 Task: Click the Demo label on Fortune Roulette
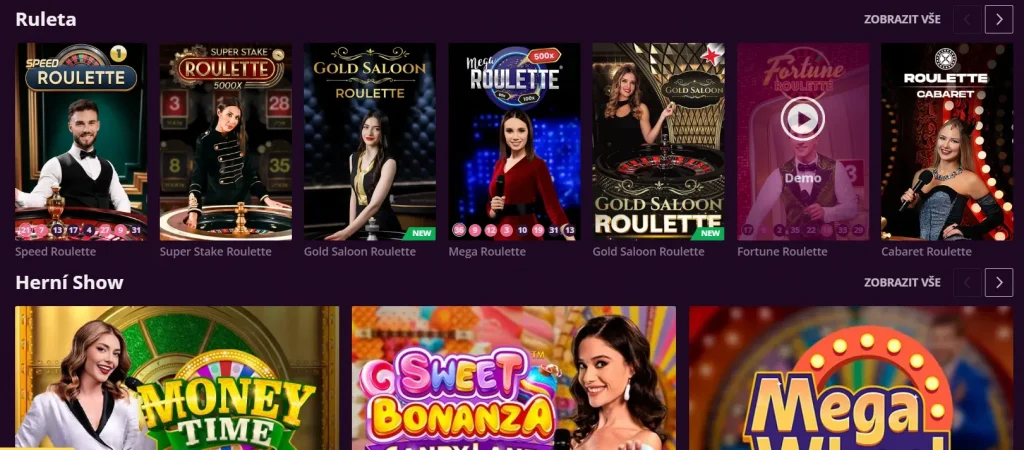coord(803,178)
